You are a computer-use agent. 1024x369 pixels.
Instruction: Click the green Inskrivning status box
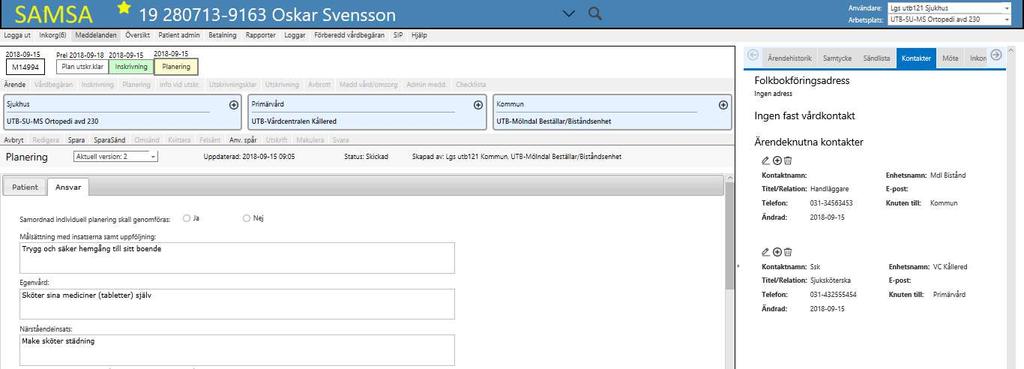[131, 67]
